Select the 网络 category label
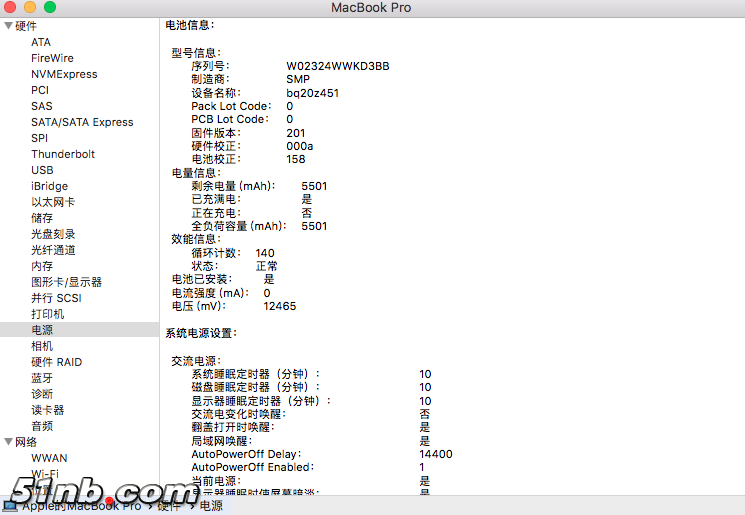The width and height of the screenshot is (745, 515). [x=26, y=442]
